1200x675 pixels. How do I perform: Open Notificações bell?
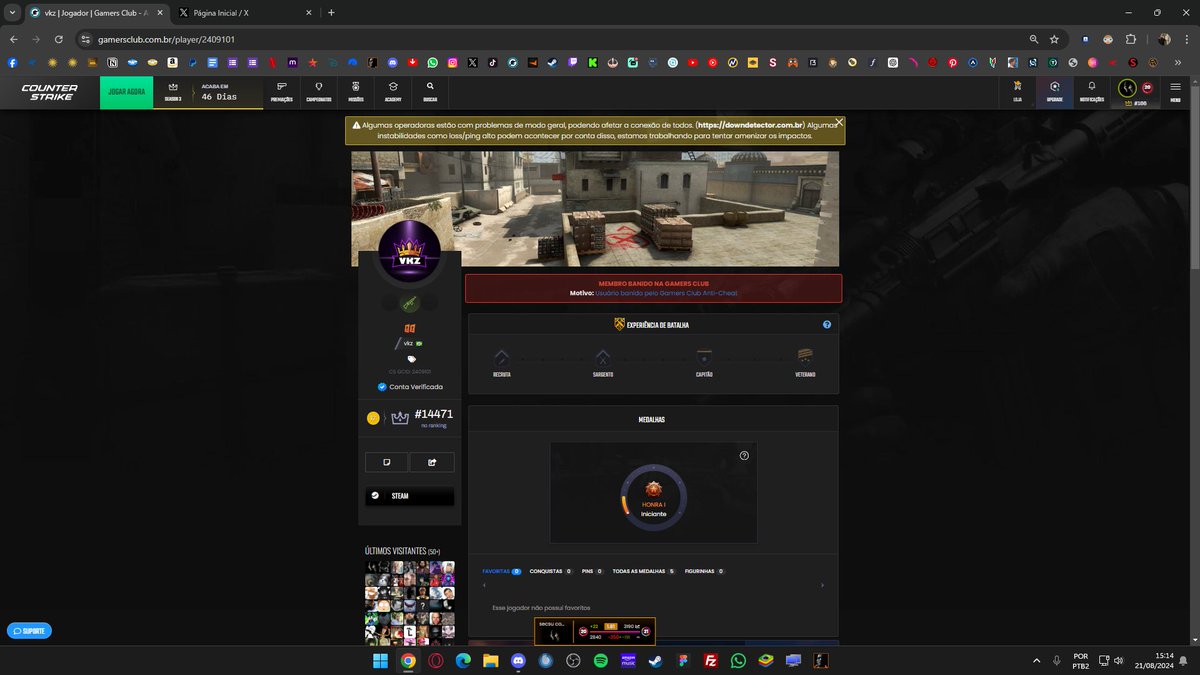pyautogui.click(x=1092, y=92)
